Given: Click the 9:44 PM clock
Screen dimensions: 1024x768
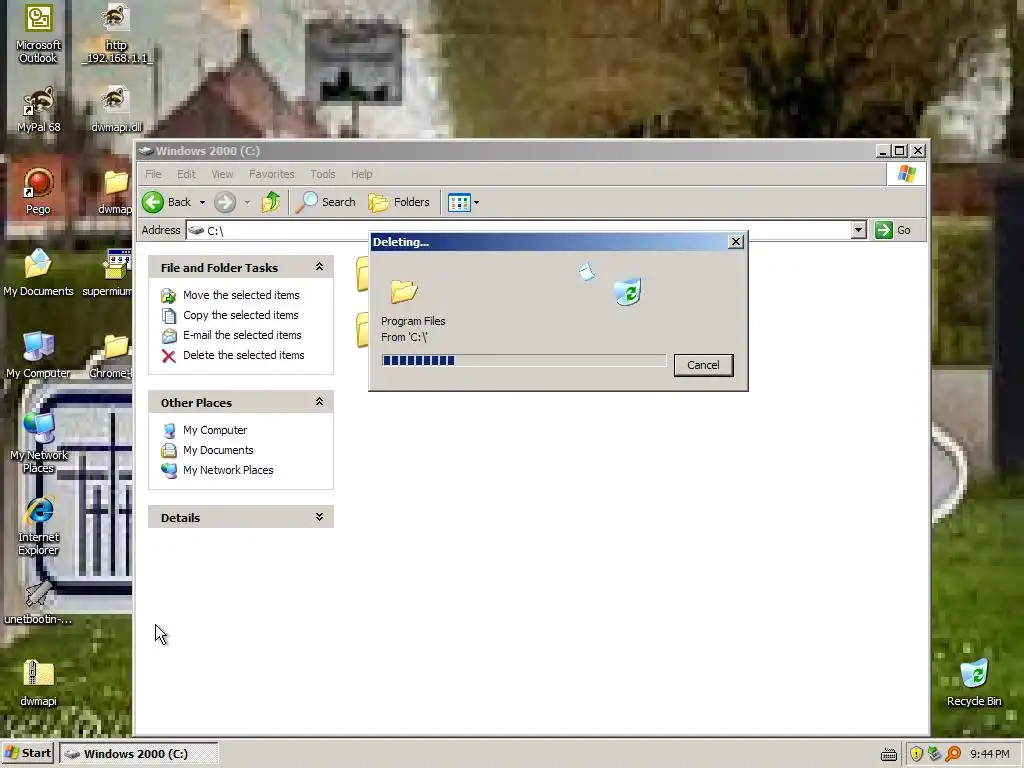Looking at the screenshot, I should click(x=989, y=754).
